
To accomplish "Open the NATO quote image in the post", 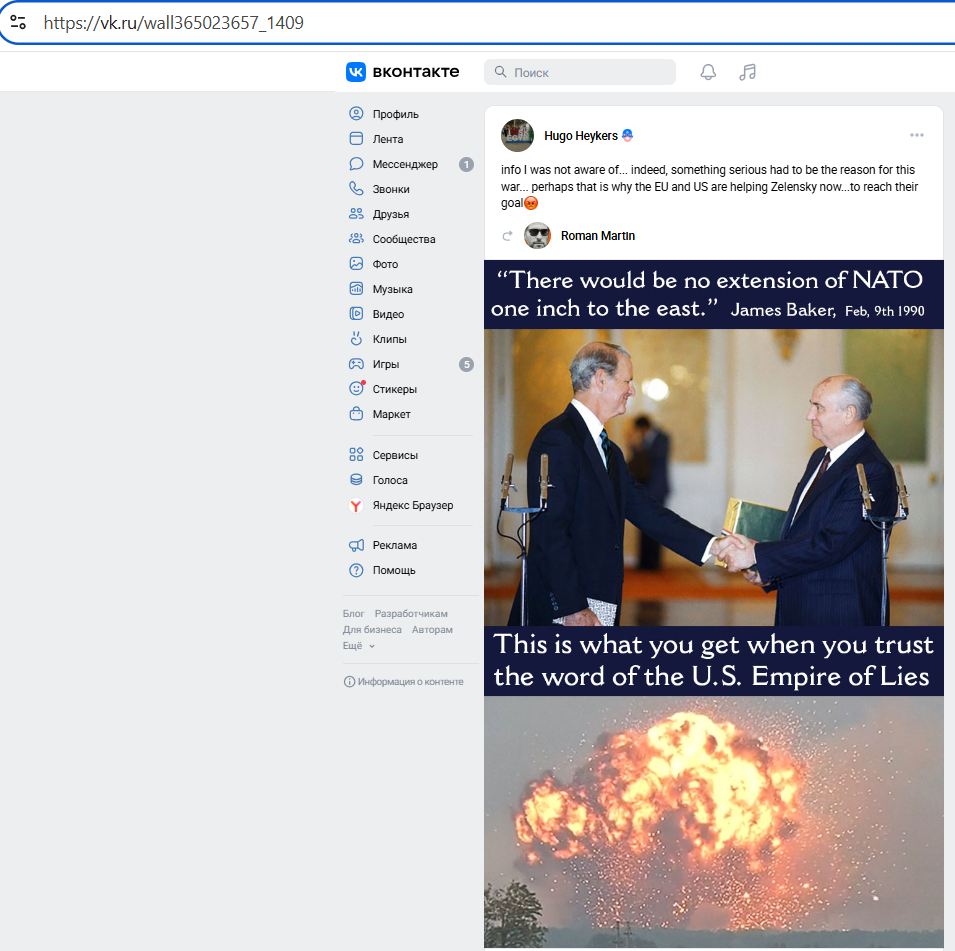I will pyautogui.click(x=714, y=603).
